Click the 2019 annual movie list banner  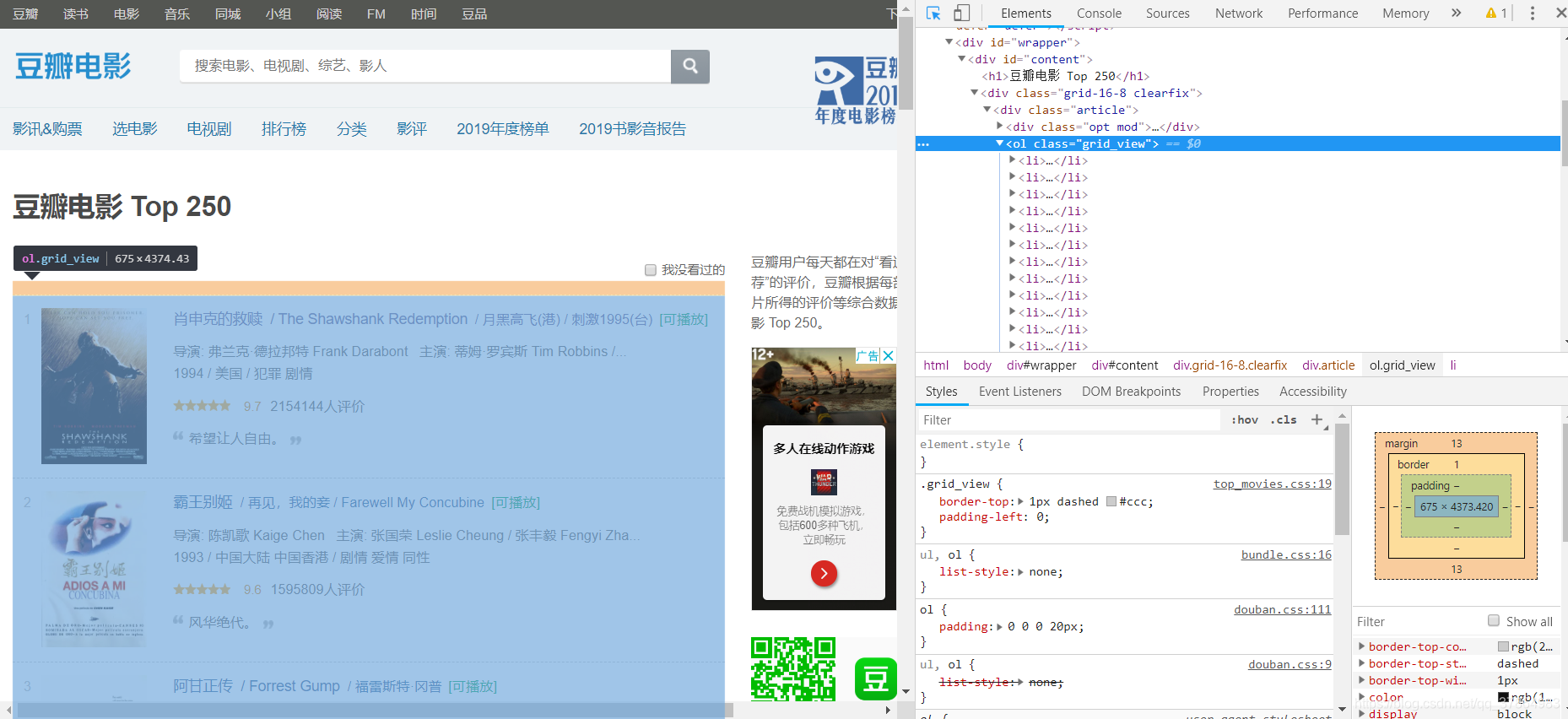tap(855, 91)
